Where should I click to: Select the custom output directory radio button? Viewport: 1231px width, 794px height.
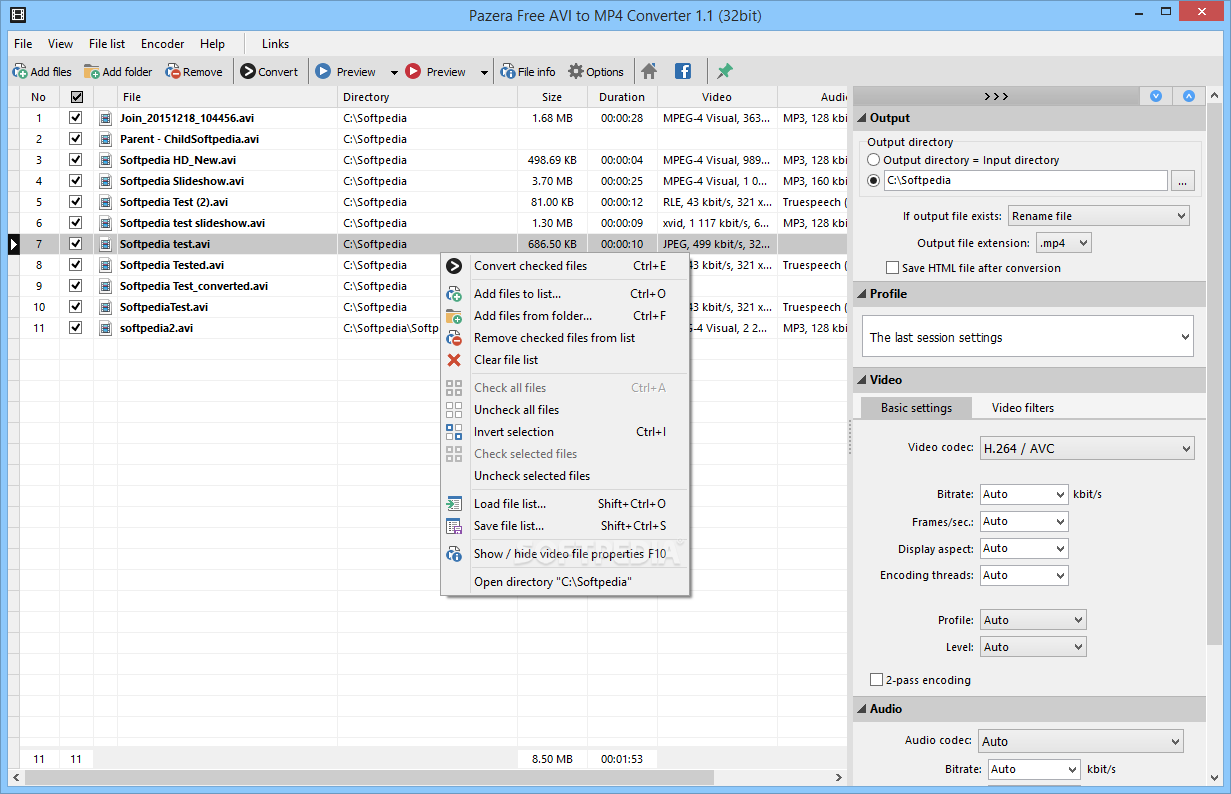pos(874,181)
